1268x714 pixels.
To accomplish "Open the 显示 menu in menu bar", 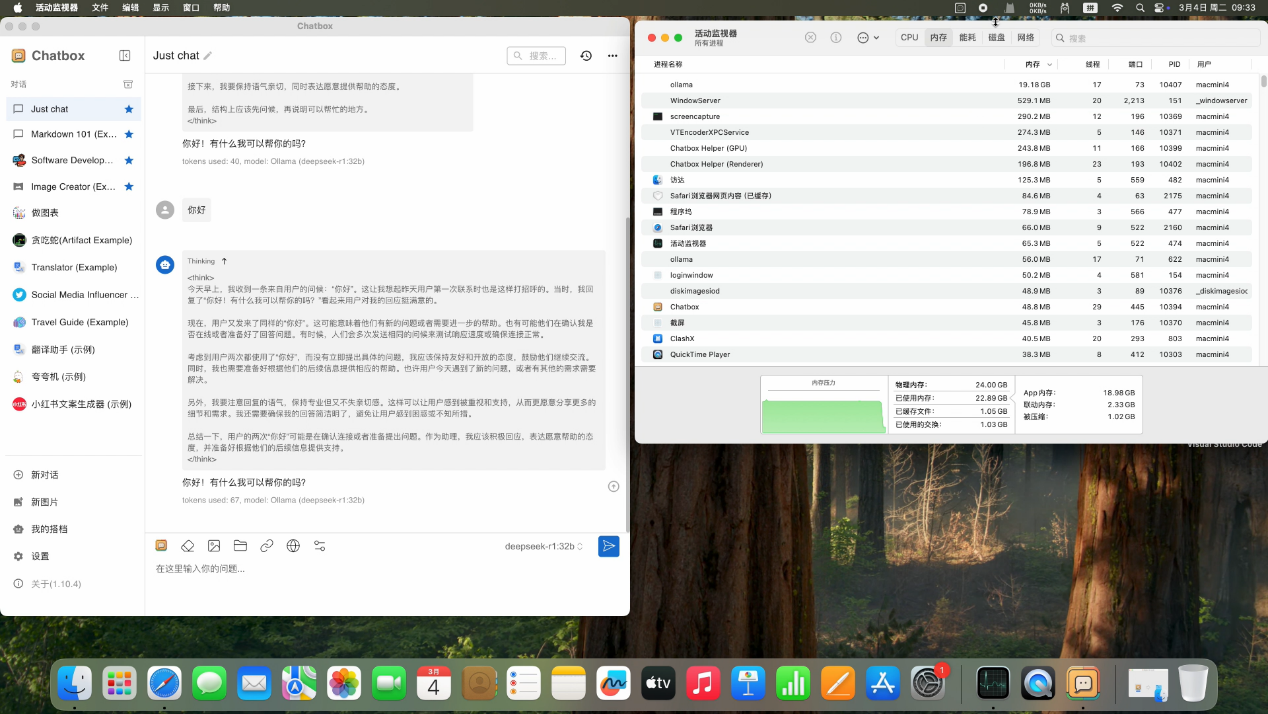I will click(161, 7).
